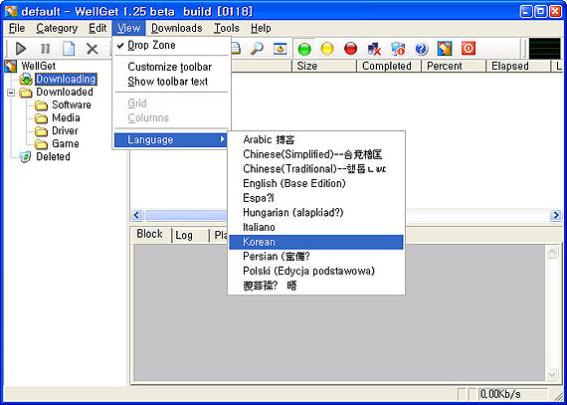Select Chinese(Traditional) language option
The image size is (567, 405).
(316, 169)
